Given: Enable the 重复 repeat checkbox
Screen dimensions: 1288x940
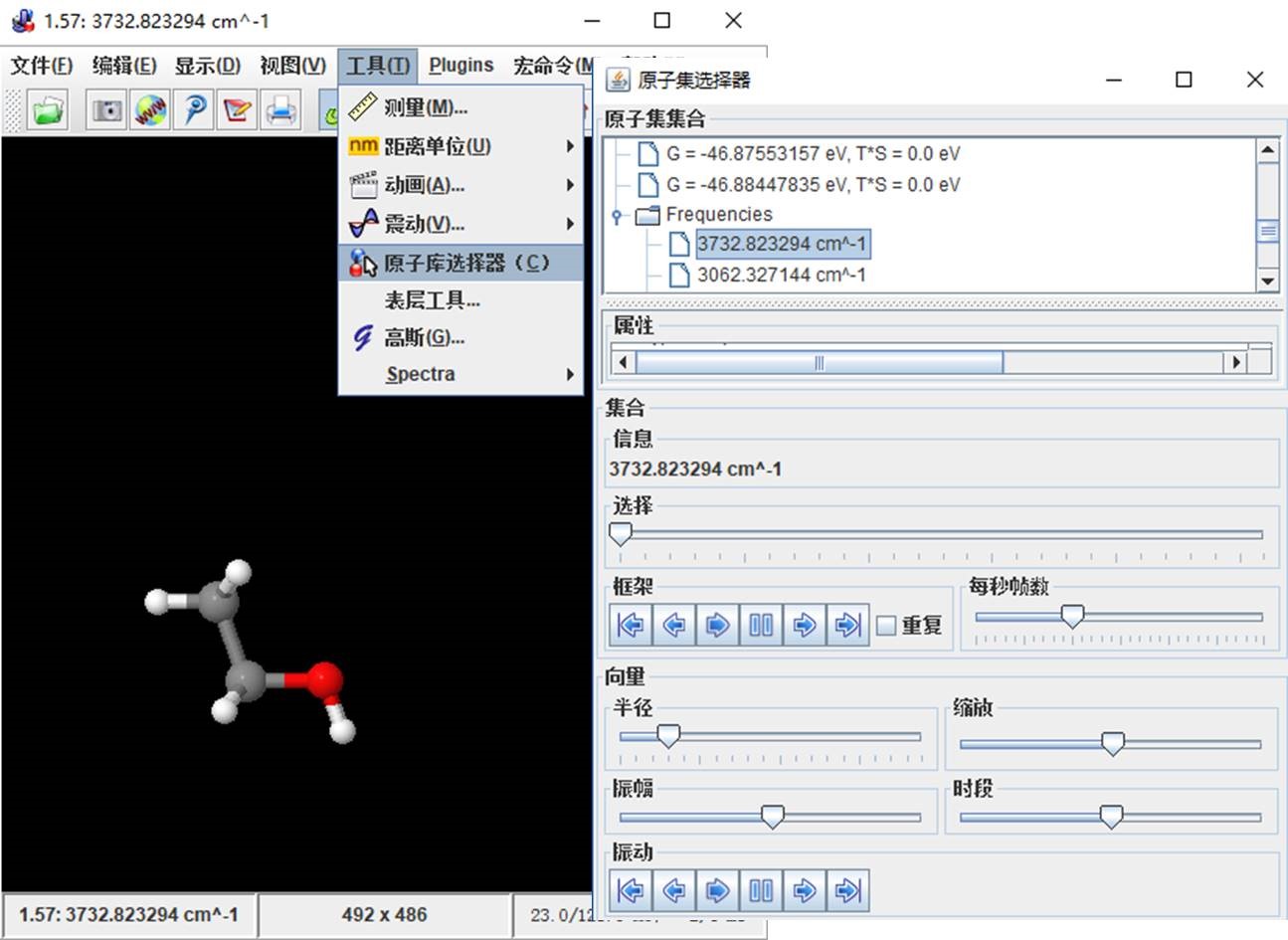Looking at the screenshot, I should [x=886, y=627].
